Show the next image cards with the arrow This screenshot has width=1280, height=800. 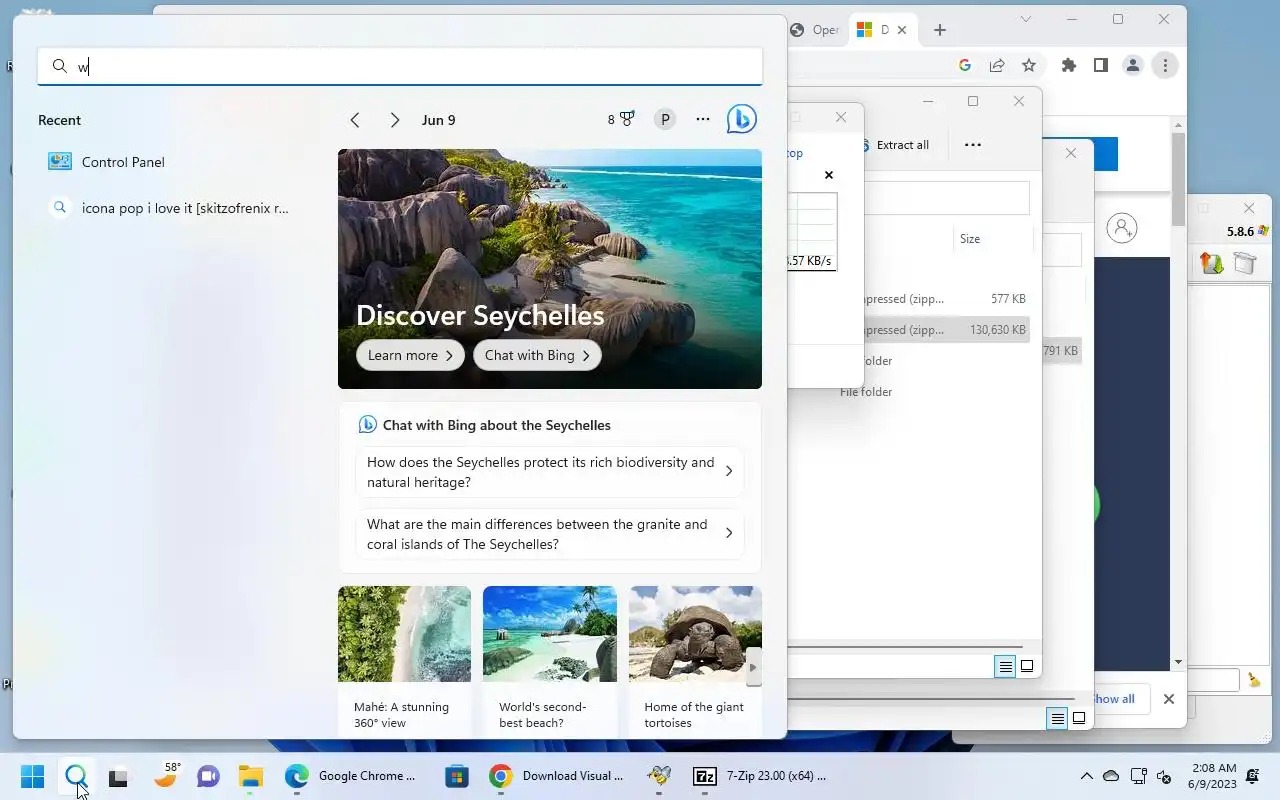[753, 667]
